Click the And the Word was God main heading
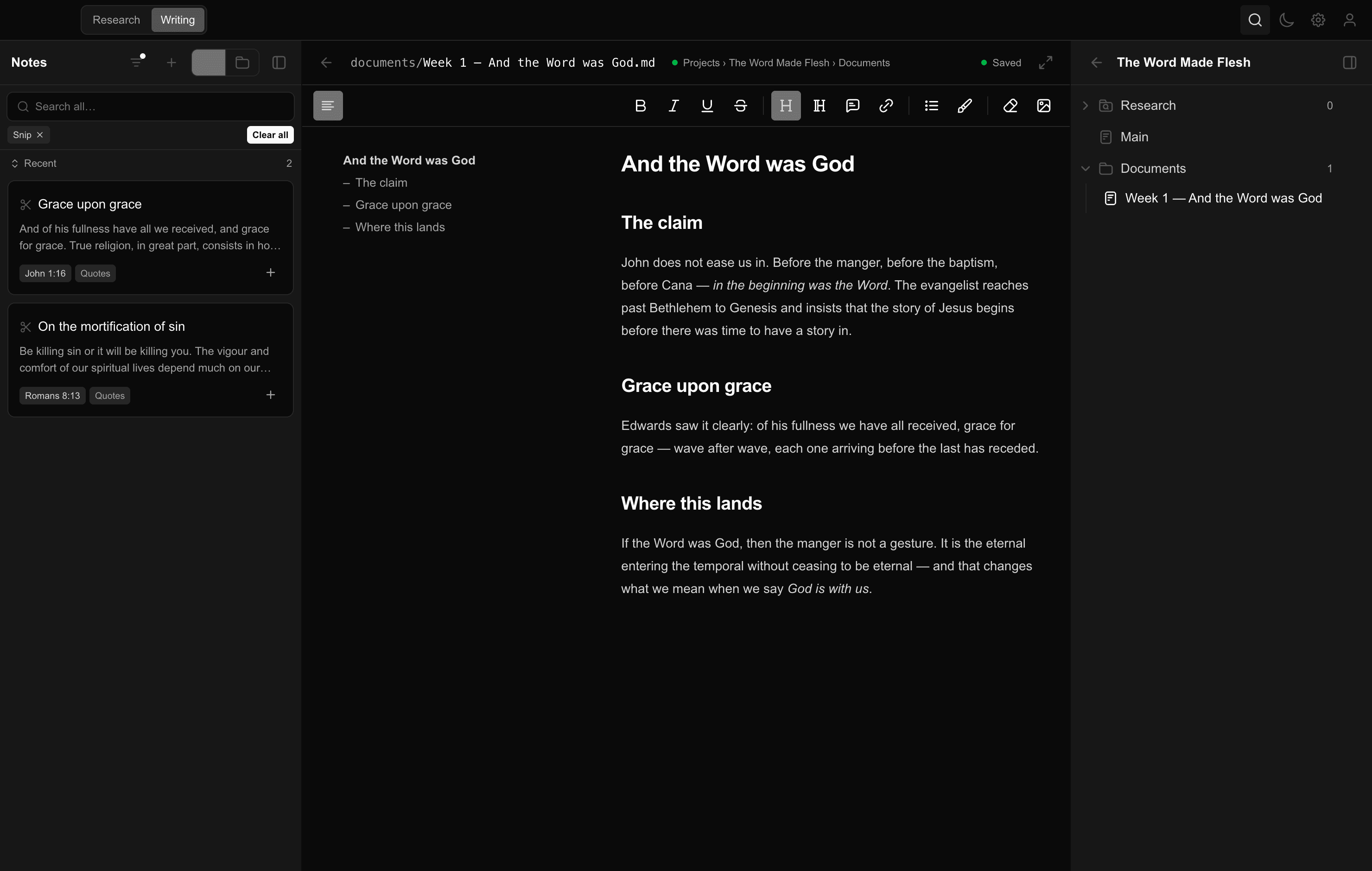The width and height of the screenshot is (1372, 871). (x=737, y=164)
